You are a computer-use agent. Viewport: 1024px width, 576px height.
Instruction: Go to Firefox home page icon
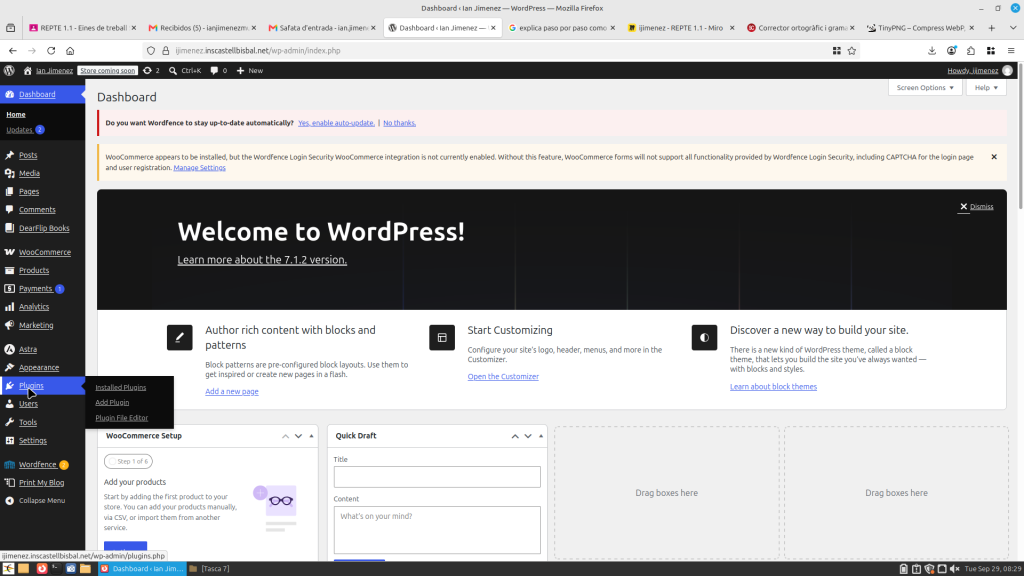coord(70,50)
